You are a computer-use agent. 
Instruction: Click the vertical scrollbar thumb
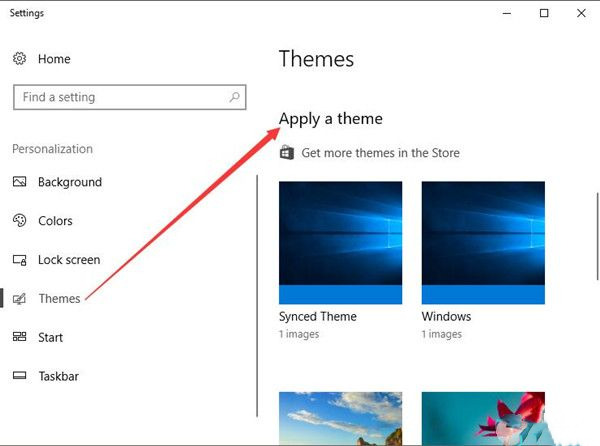598,236
